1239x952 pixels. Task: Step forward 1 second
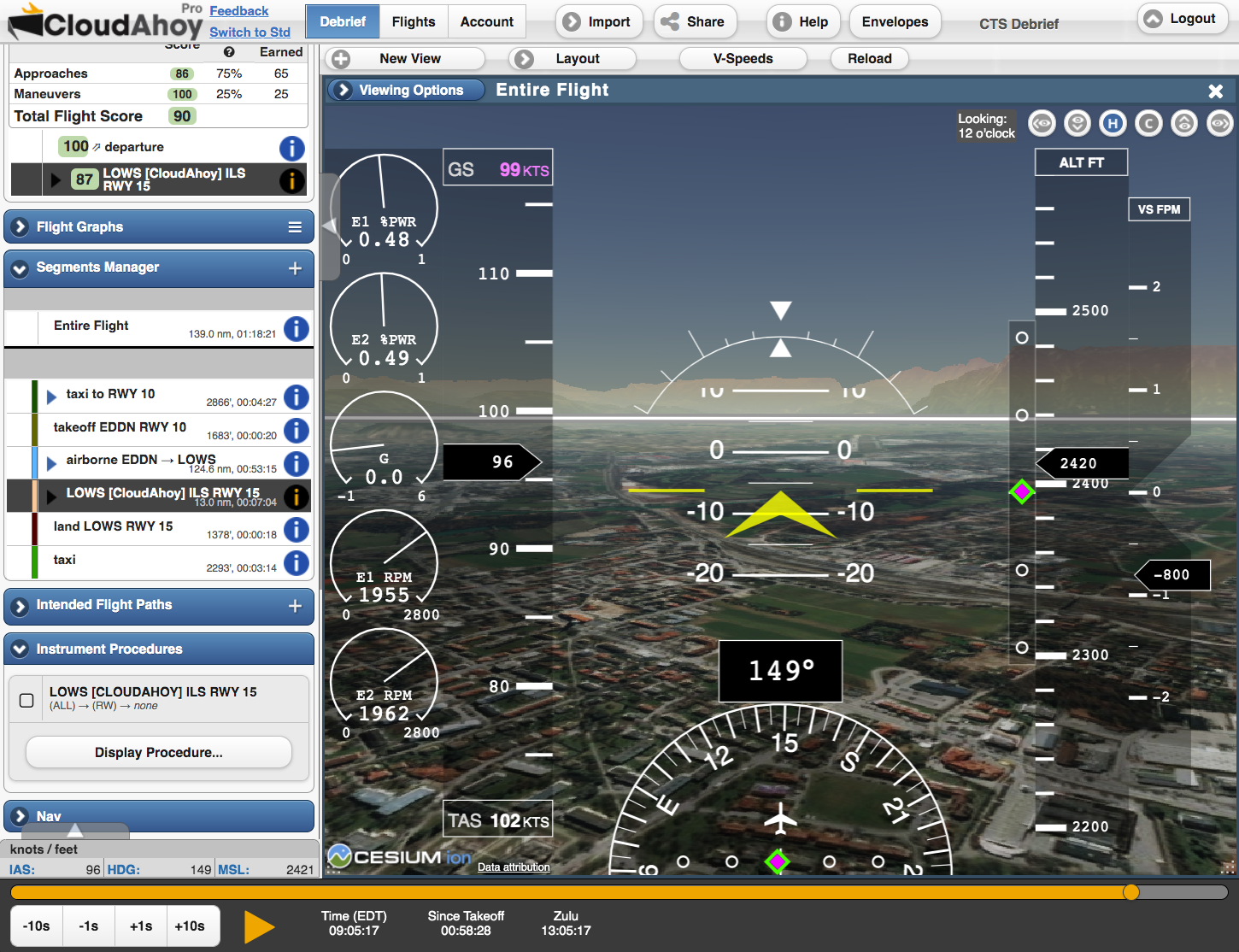pyautogui.click(x=141, y=926)
